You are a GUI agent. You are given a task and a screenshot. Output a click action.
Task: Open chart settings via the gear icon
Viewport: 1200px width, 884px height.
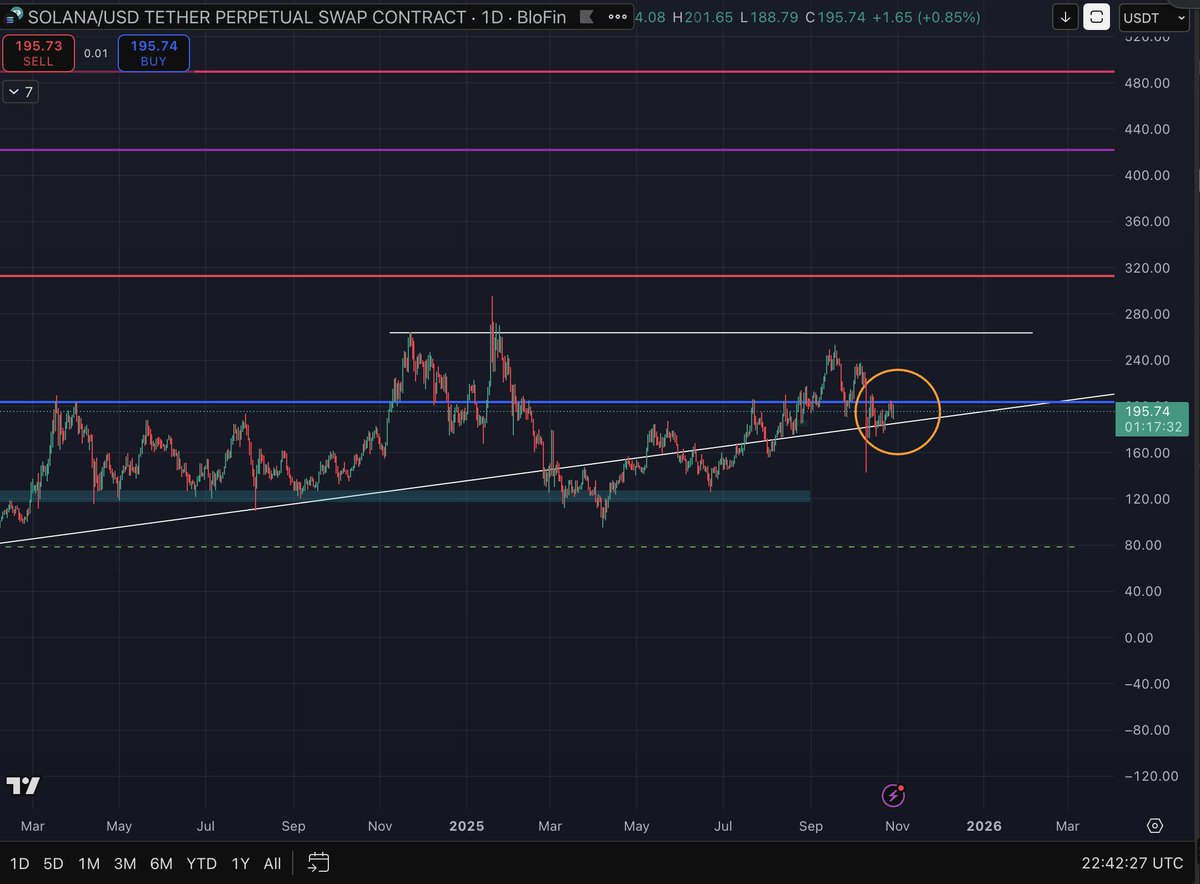(1155, 826)
